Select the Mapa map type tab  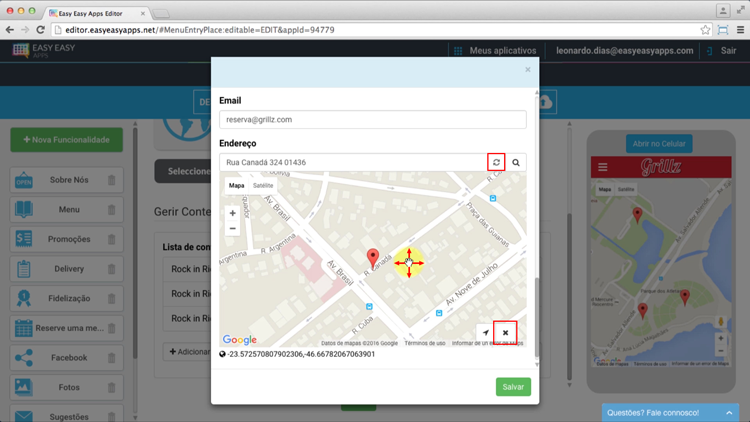tap(236, 186)
